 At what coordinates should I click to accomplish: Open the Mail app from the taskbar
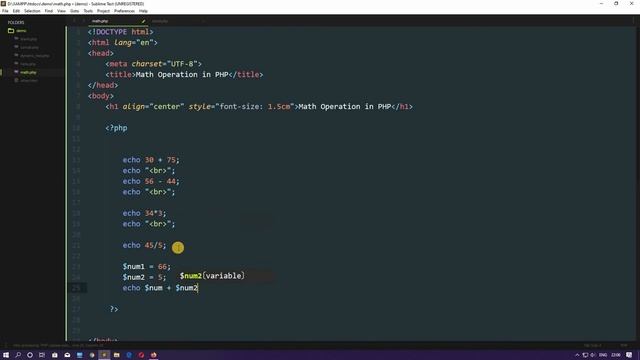[67, 355]
